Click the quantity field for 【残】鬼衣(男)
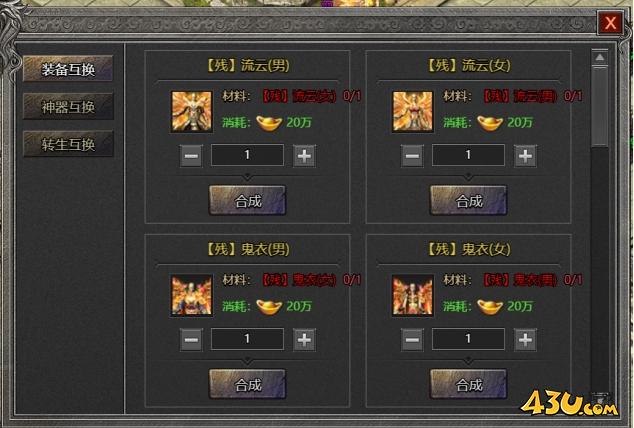The image size is (634, 428). (247, 339)
